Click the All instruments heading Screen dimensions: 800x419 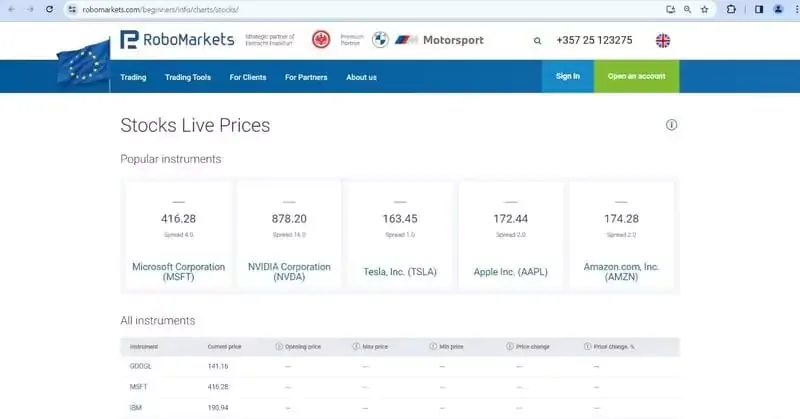(158, 321)
